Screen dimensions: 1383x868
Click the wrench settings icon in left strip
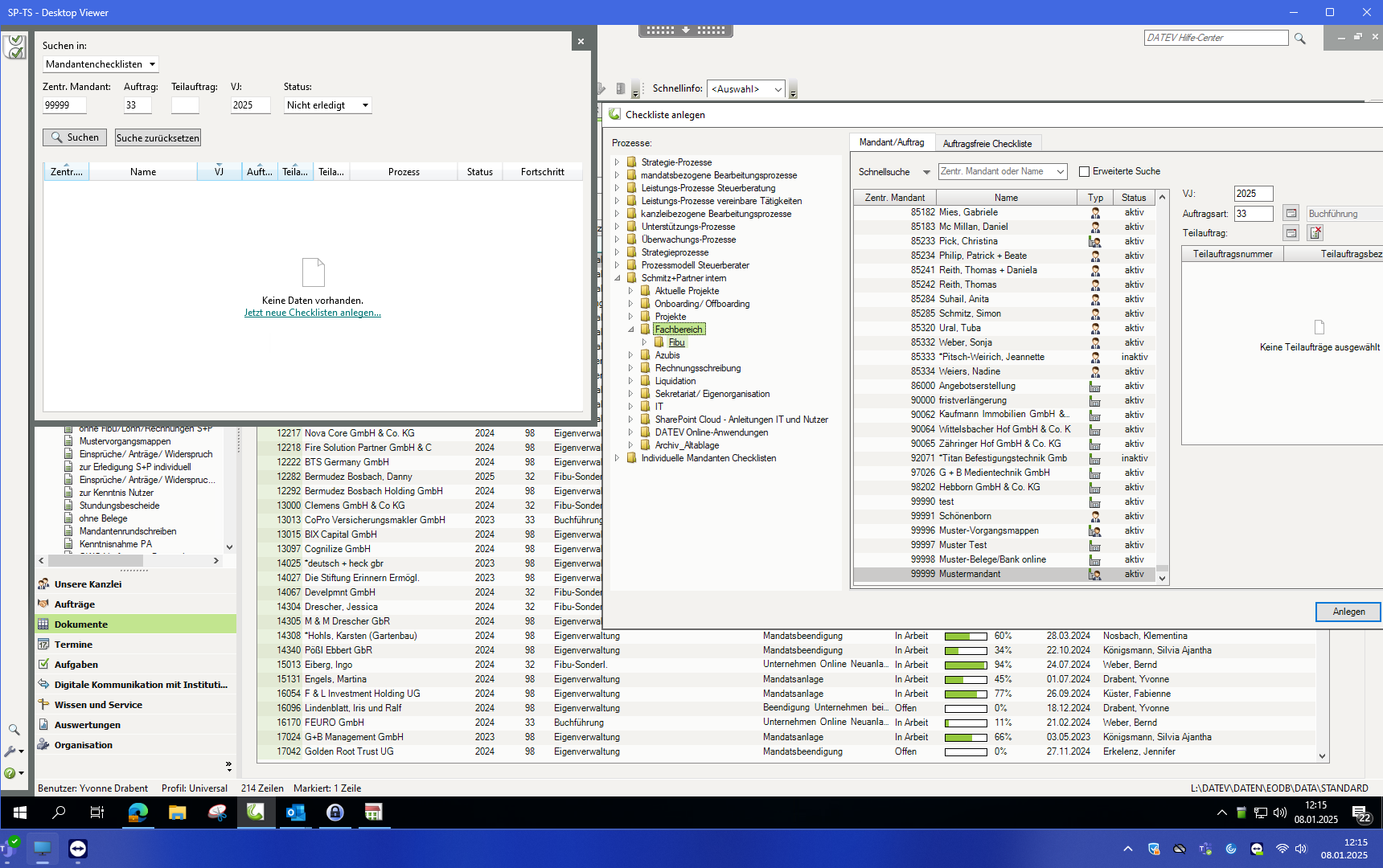(11, 751)
